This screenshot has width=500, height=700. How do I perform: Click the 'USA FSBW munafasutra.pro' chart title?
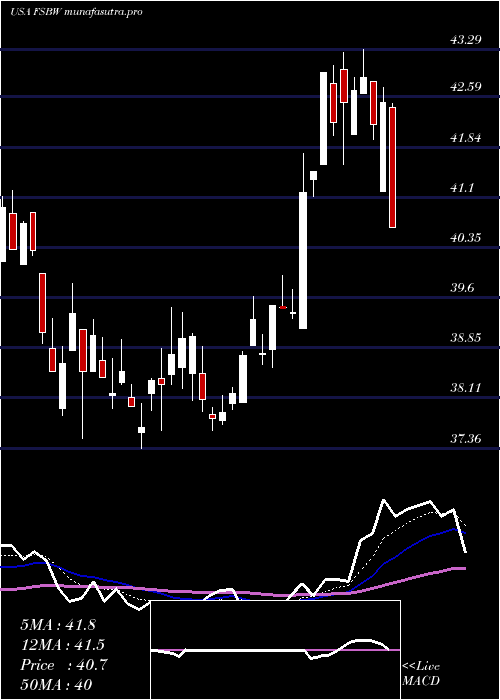[76, 12]
